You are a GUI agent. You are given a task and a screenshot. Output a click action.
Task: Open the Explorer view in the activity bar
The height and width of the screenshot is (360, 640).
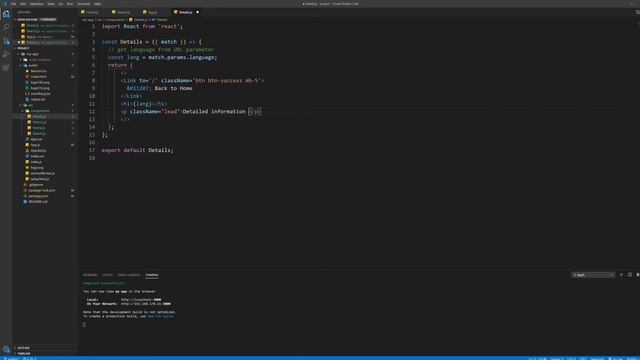click(6, 14)
